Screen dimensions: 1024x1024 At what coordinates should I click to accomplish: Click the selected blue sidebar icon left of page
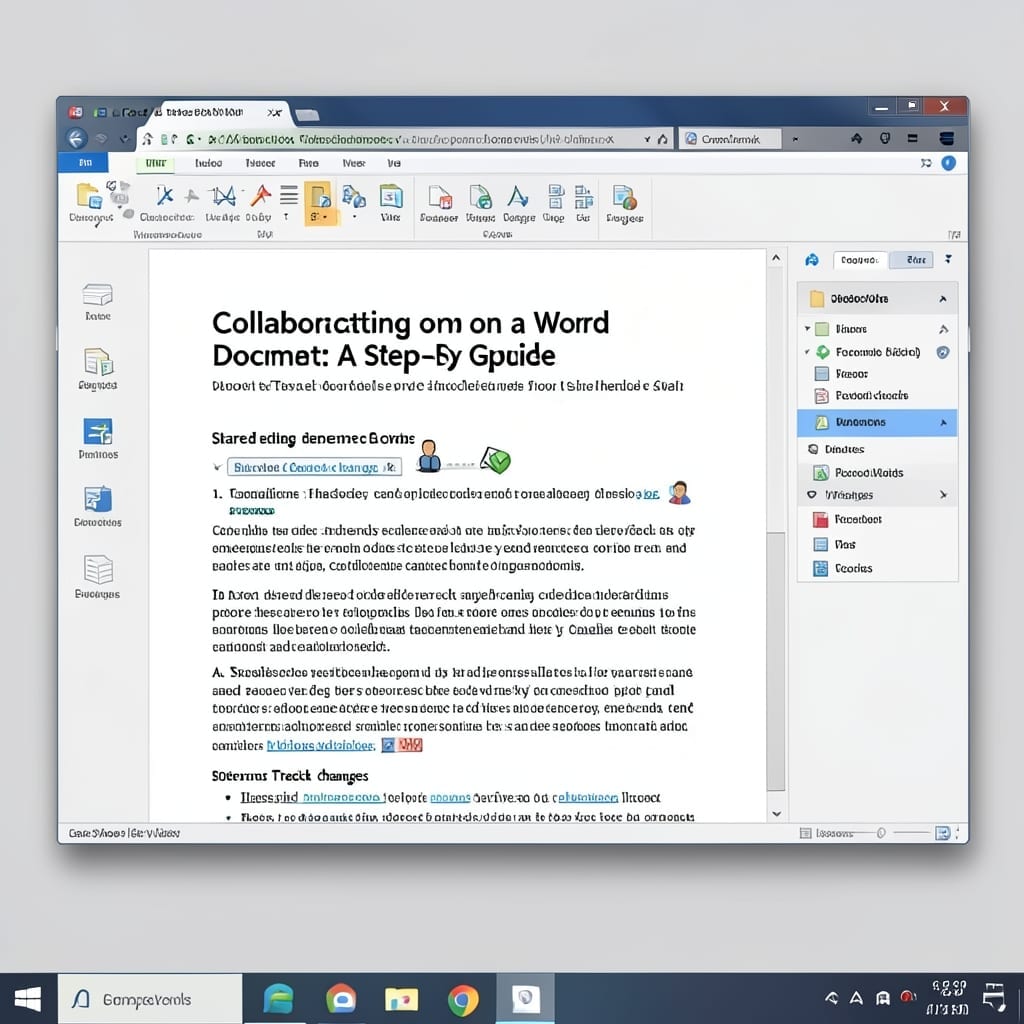(98, 431)
